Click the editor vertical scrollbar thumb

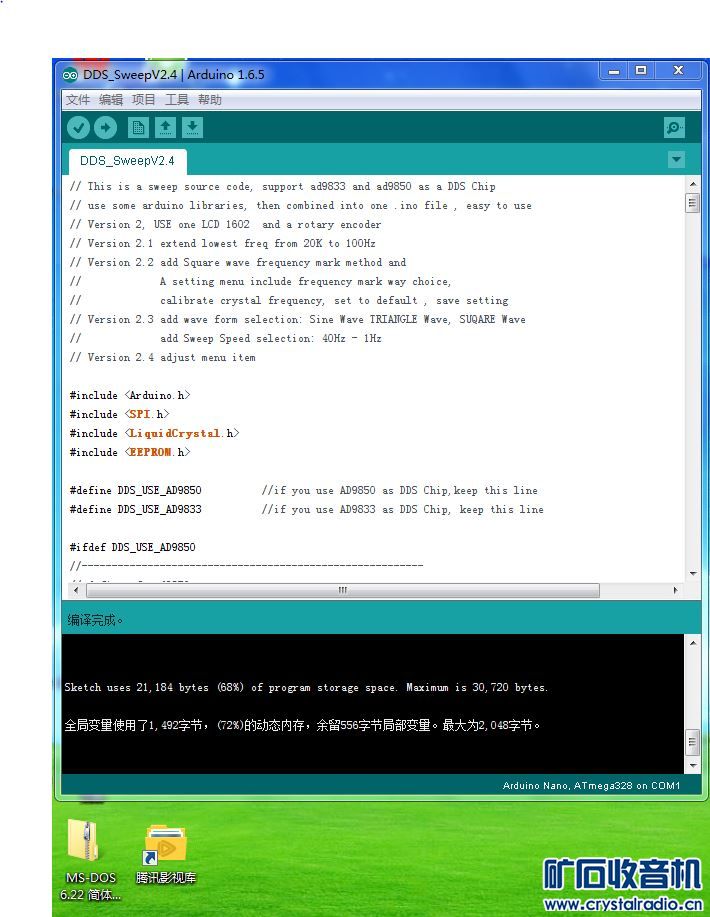[692, 203]
